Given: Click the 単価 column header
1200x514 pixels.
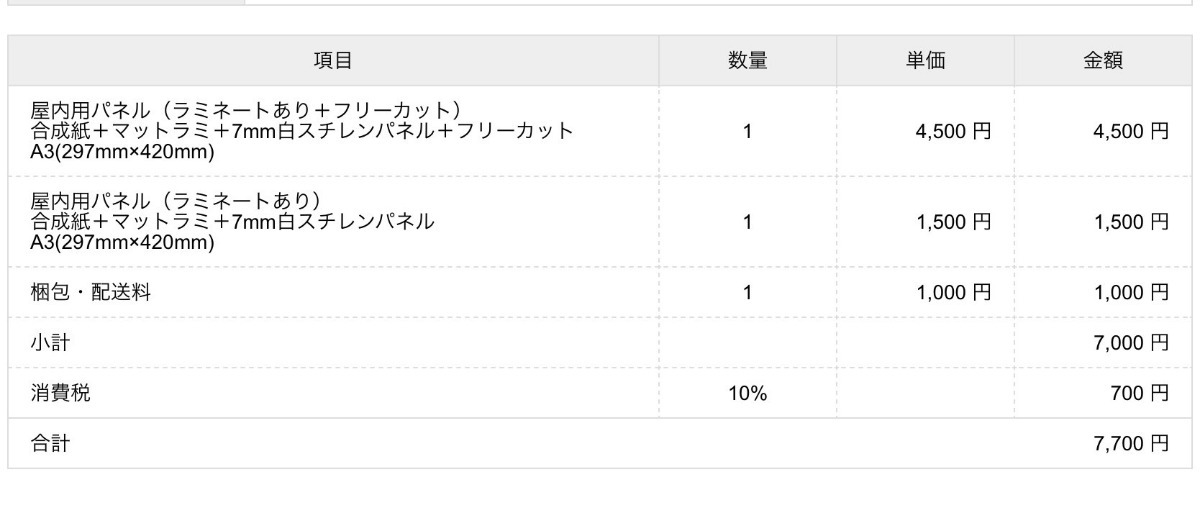Looking at the screenshot, I should 925,61.
